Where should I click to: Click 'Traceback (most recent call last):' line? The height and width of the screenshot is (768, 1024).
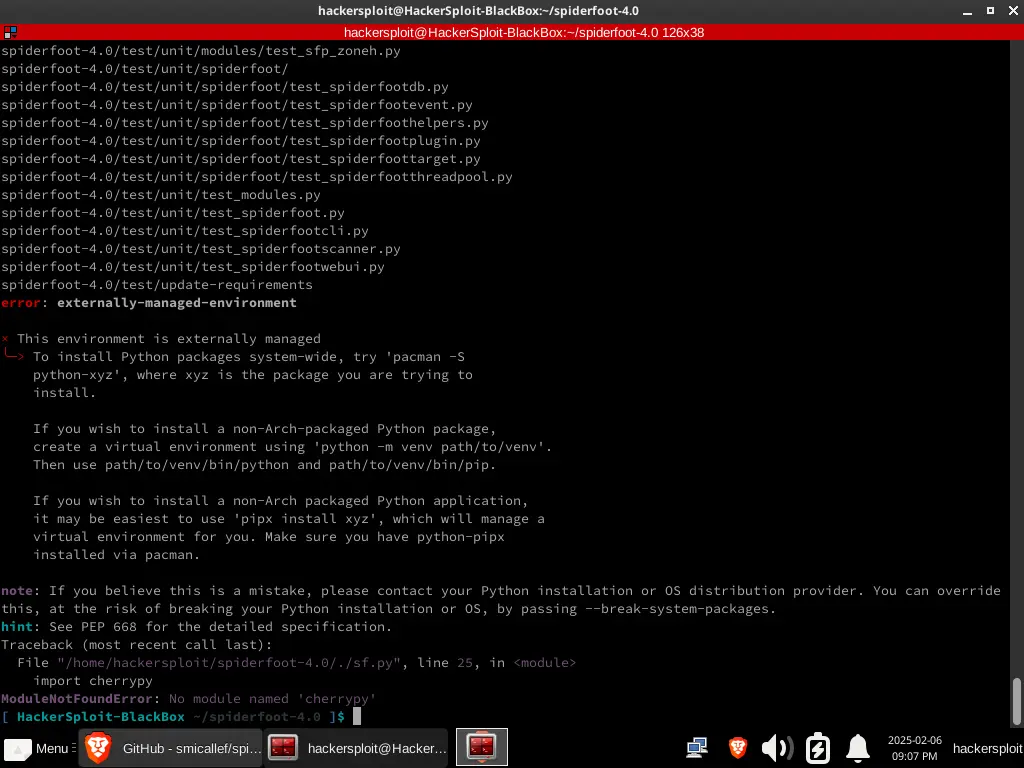pyautogui.click(x=136, y=645)
